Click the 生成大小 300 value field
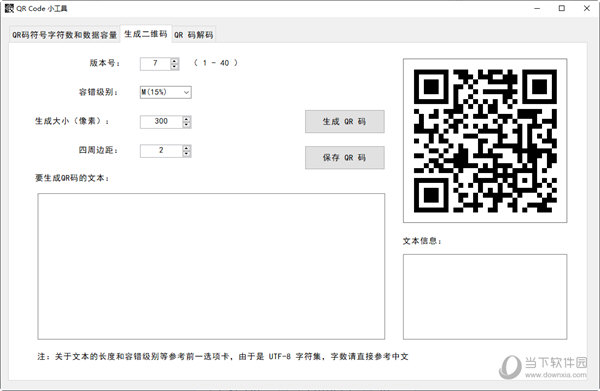Image resolution: width=600 pixels, height=391 pixels. pyautogui.click(x=161, y=122)
